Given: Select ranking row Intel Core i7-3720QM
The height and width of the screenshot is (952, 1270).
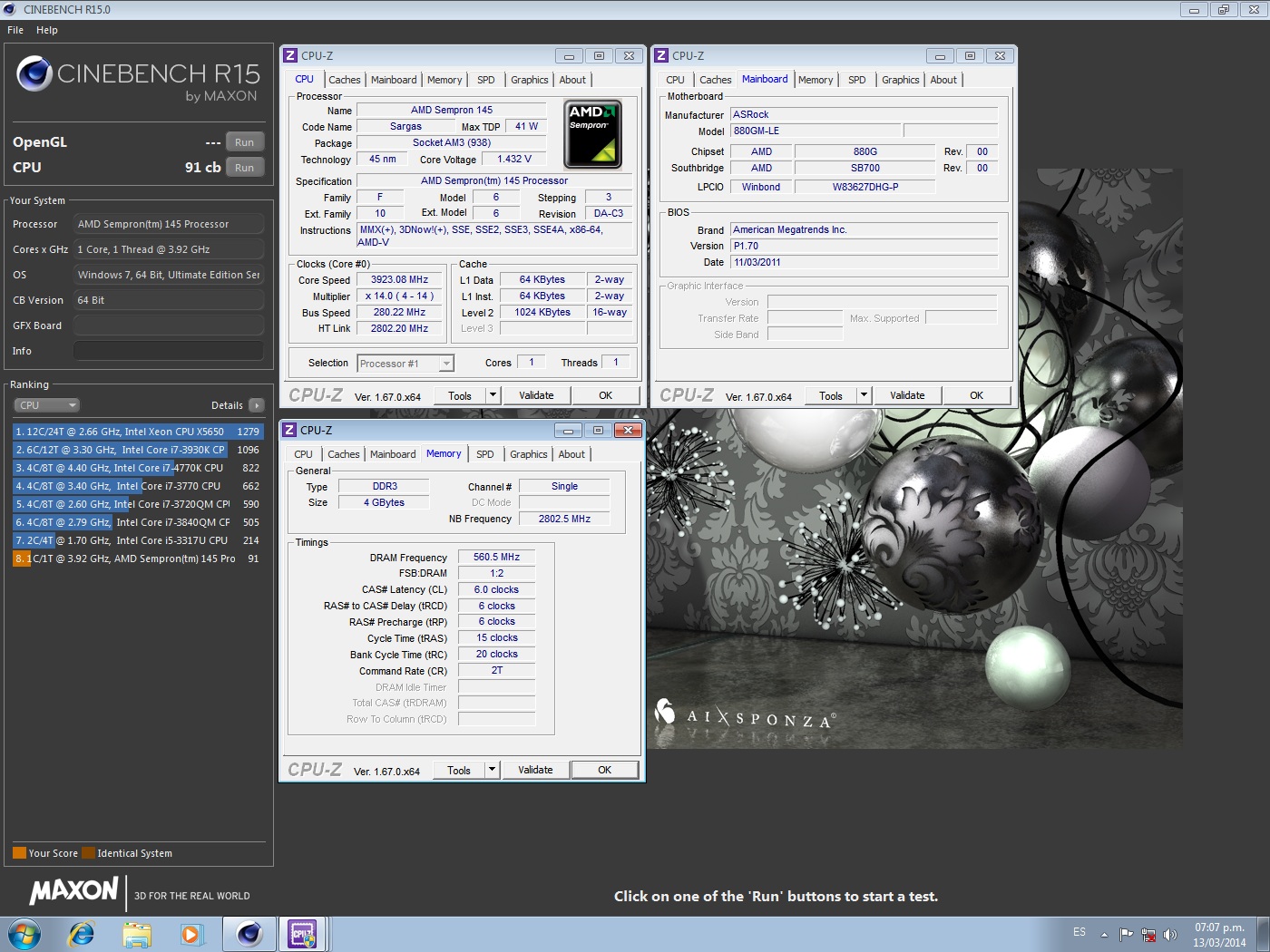Looking at the screenshot, I should [138, 504].
